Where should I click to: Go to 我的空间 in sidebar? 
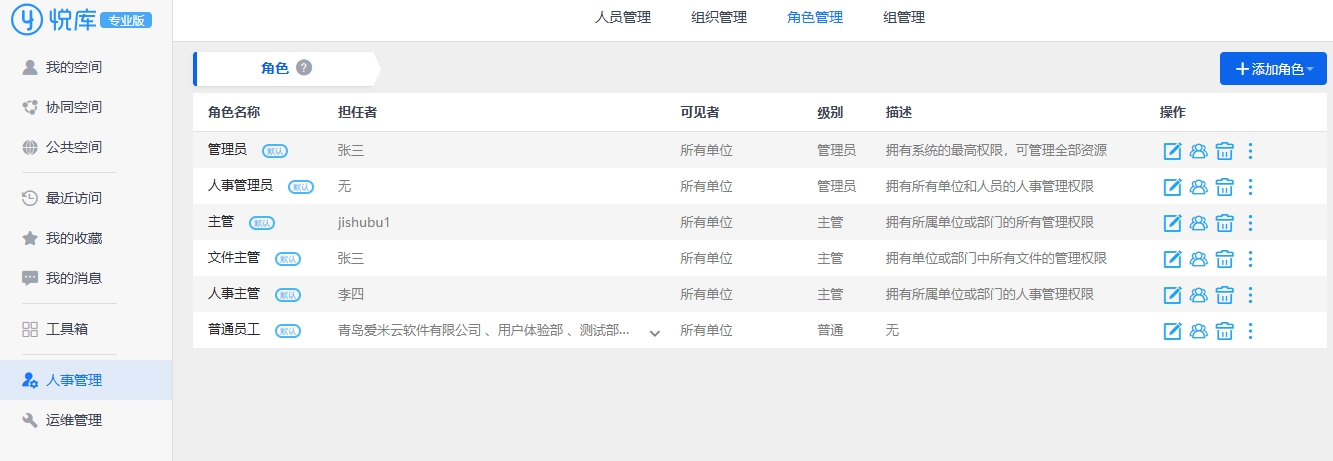pos(73,67)
